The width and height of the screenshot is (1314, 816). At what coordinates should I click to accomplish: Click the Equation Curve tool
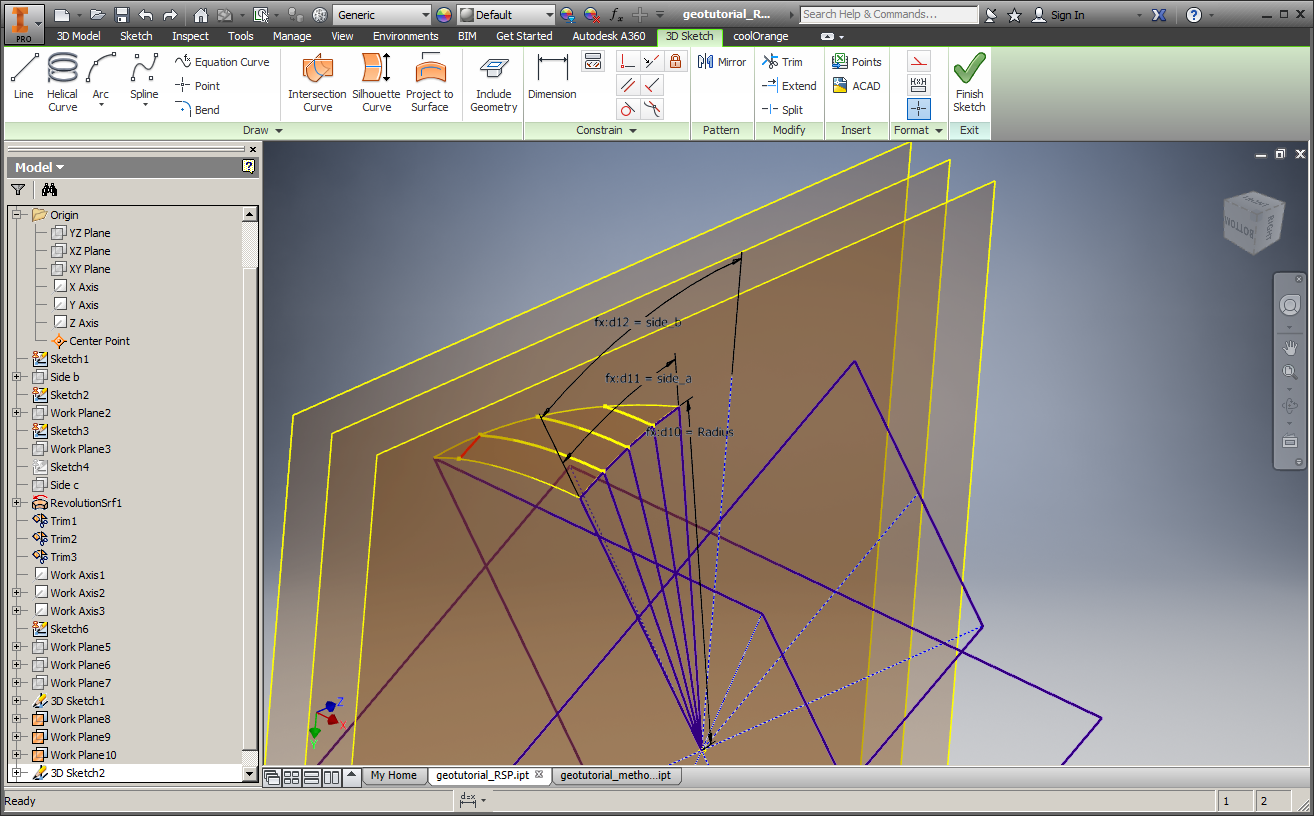222,62
